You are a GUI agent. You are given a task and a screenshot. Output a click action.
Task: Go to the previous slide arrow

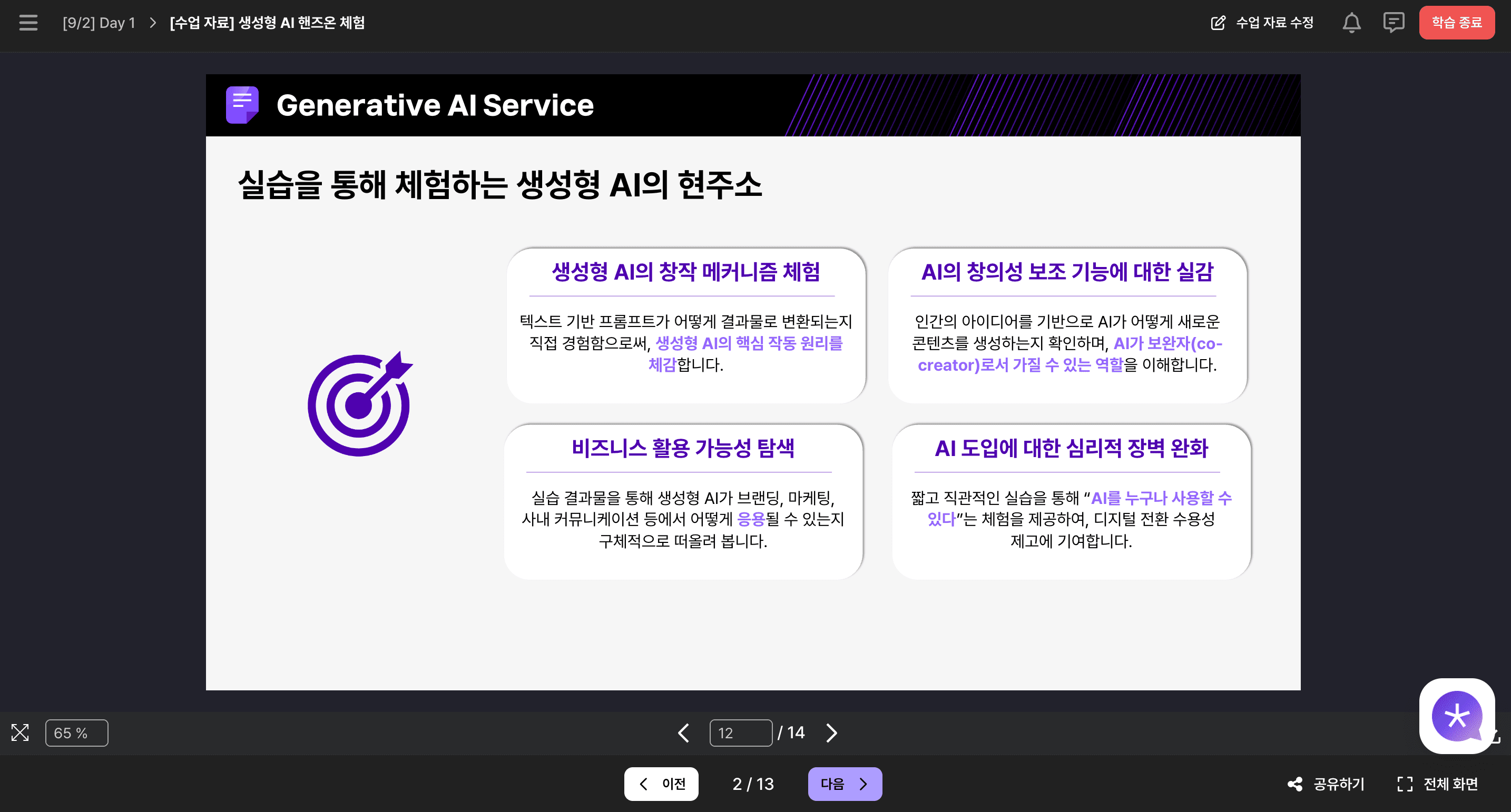[683, 732]
